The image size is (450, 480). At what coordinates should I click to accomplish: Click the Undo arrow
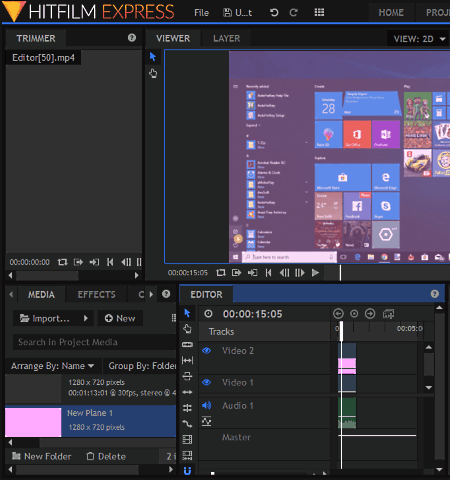274,13
